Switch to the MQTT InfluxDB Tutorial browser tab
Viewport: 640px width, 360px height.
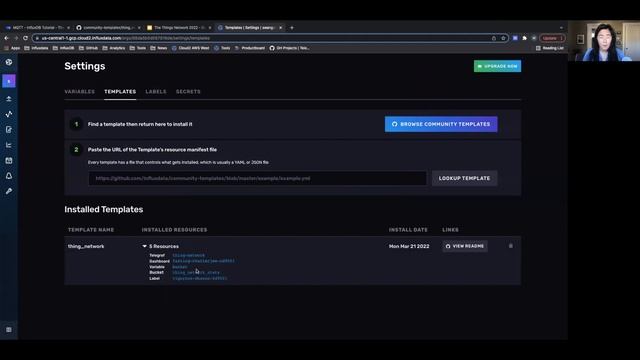coord(38,28)
